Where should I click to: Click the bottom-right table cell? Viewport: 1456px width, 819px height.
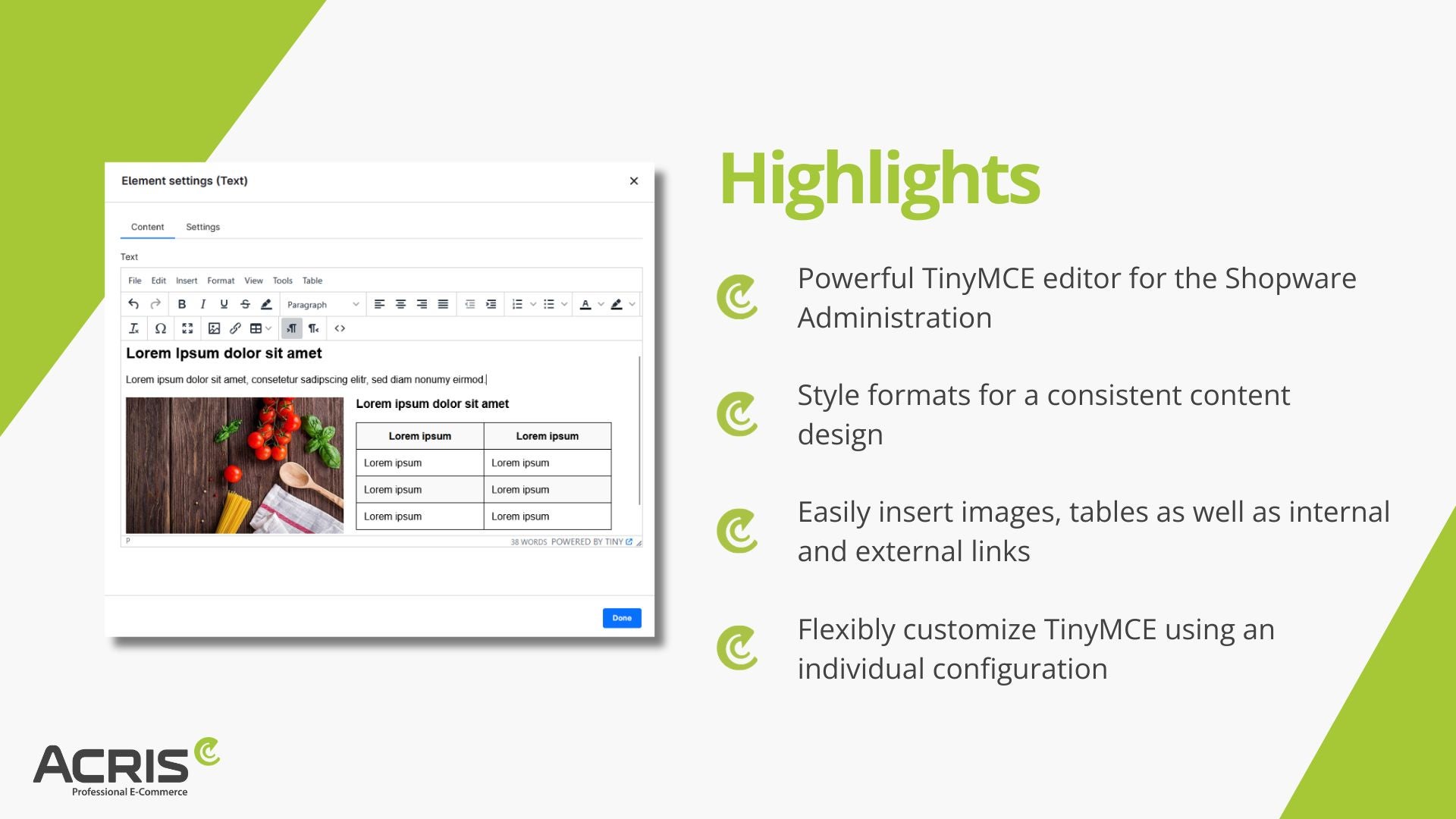(x=548, y=516)
